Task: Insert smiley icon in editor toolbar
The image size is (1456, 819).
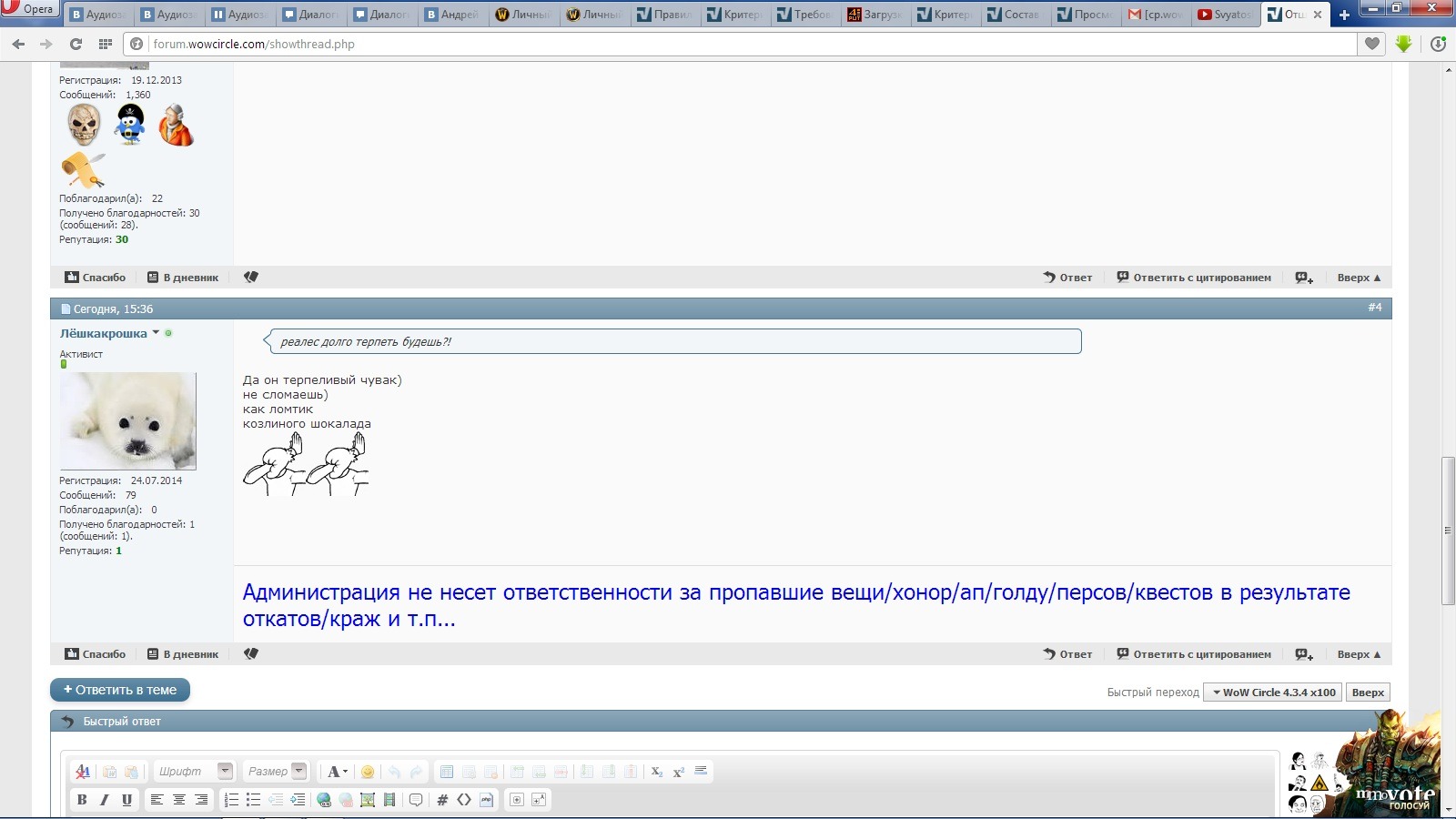Action: [x=368, y=772]
